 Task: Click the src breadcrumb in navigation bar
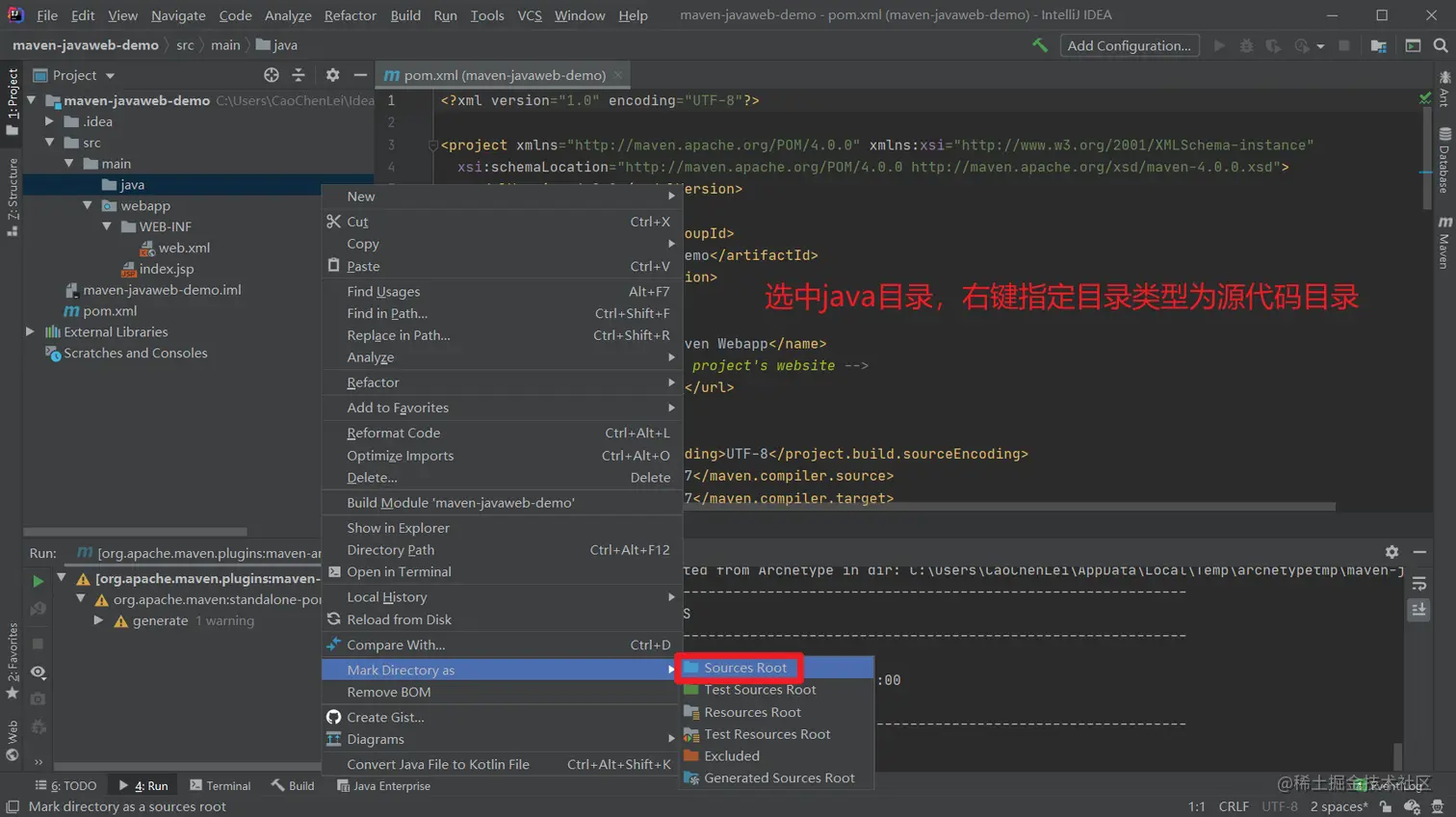(185, 45)
